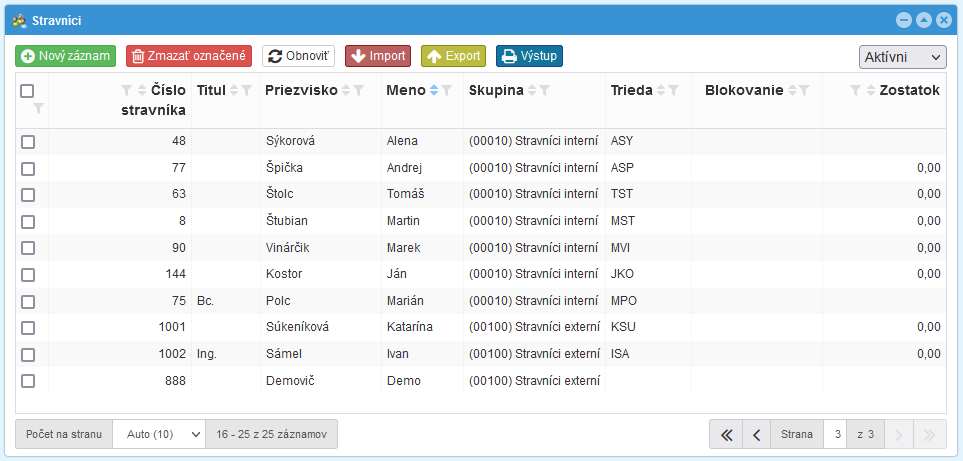Click the Export button
The width and height of the screenshot is (963, 461).
click(x=453, y=56)
